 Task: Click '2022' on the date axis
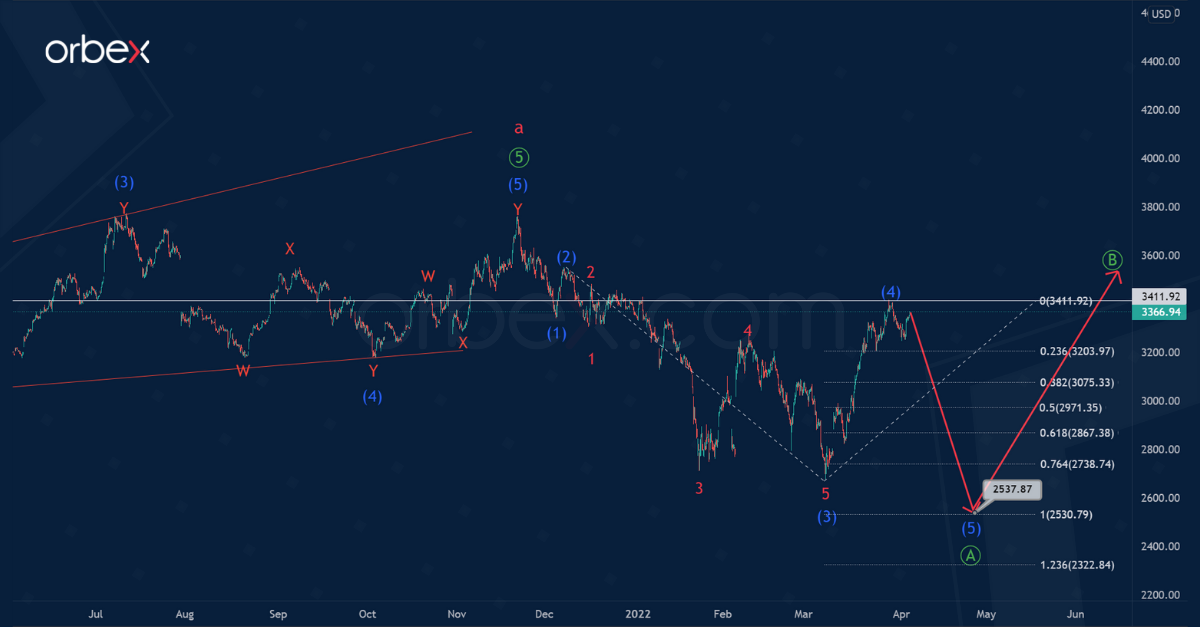coord(637,614)
